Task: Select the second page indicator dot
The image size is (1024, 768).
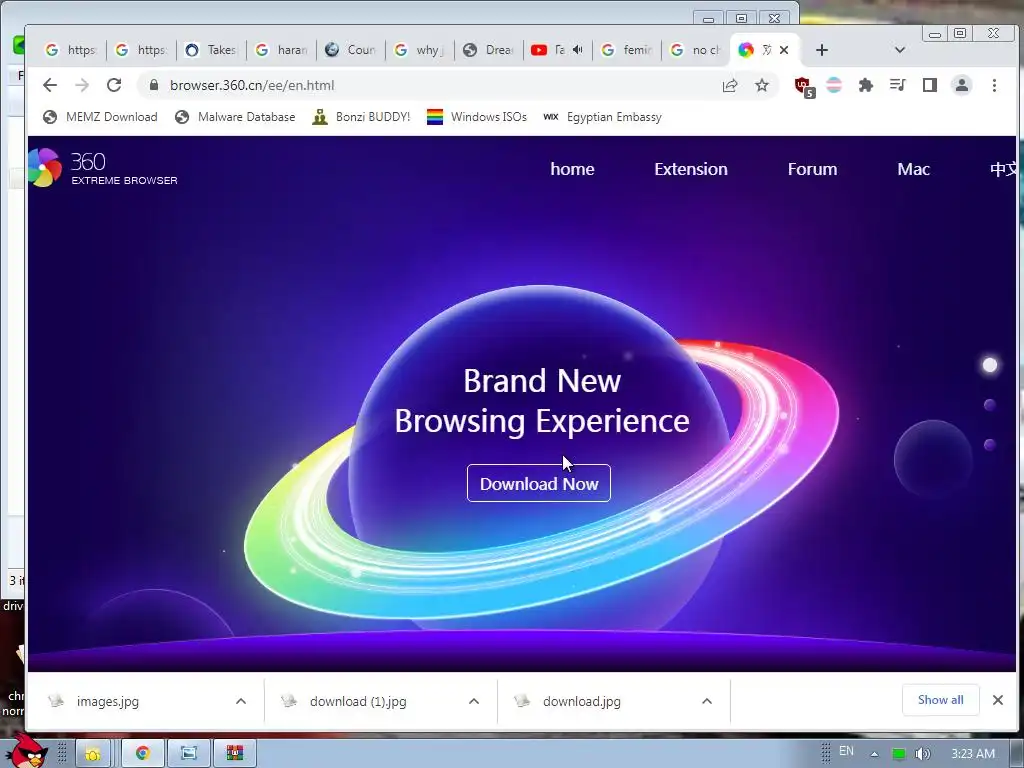Action: 990,405
